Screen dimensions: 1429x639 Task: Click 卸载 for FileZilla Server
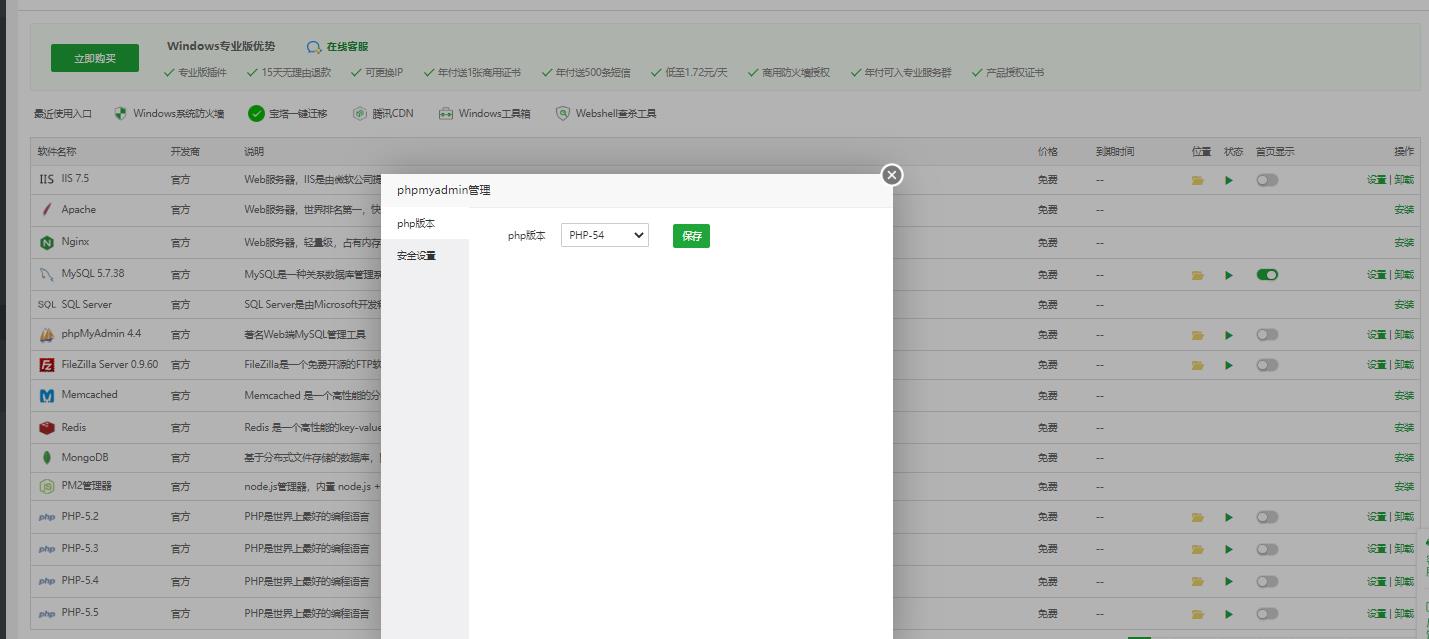(x=1404, y=366)
